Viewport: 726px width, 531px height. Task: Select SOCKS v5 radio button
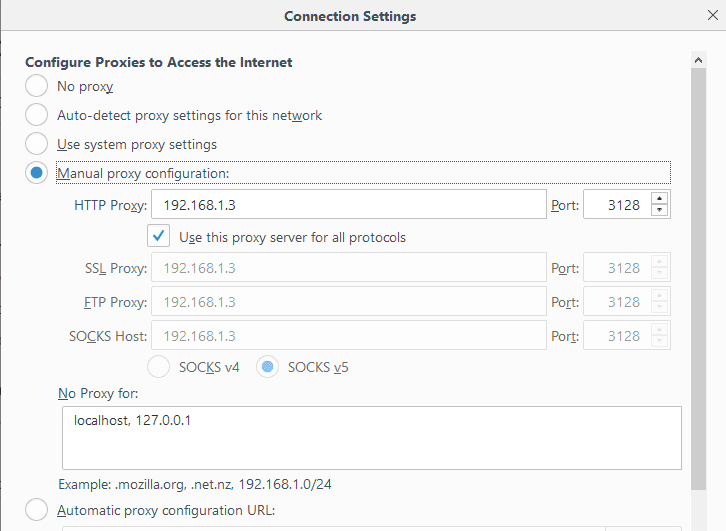click(267, 367)
